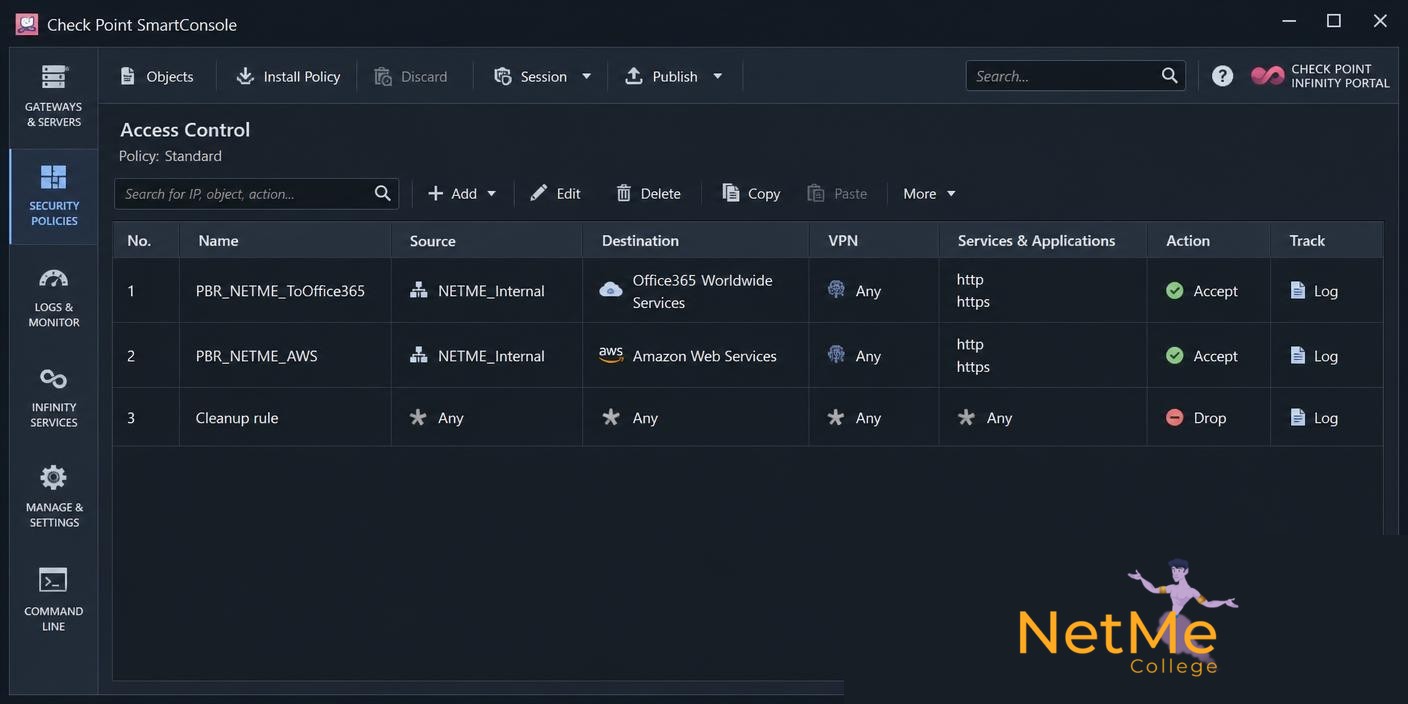Install Policy from the toolbar
The width and height of the screenshot is (1408, 704).
(x=288, y=76)
